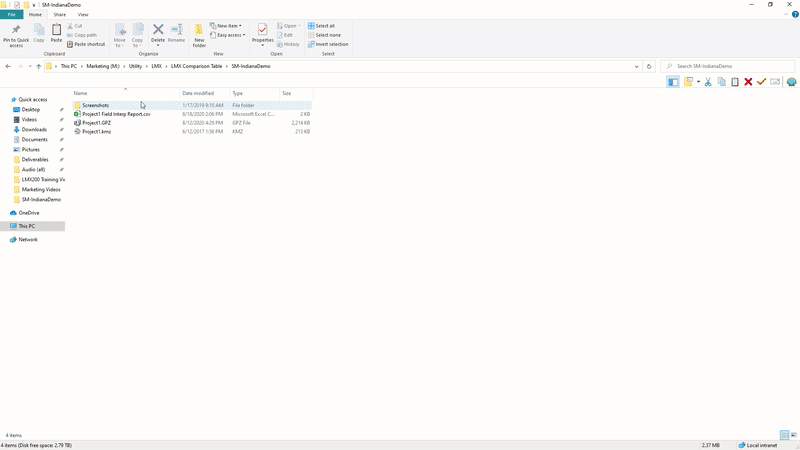Click This PC in the address bar
This screenshot has width=800, height=450.
(x=69, y=66)
